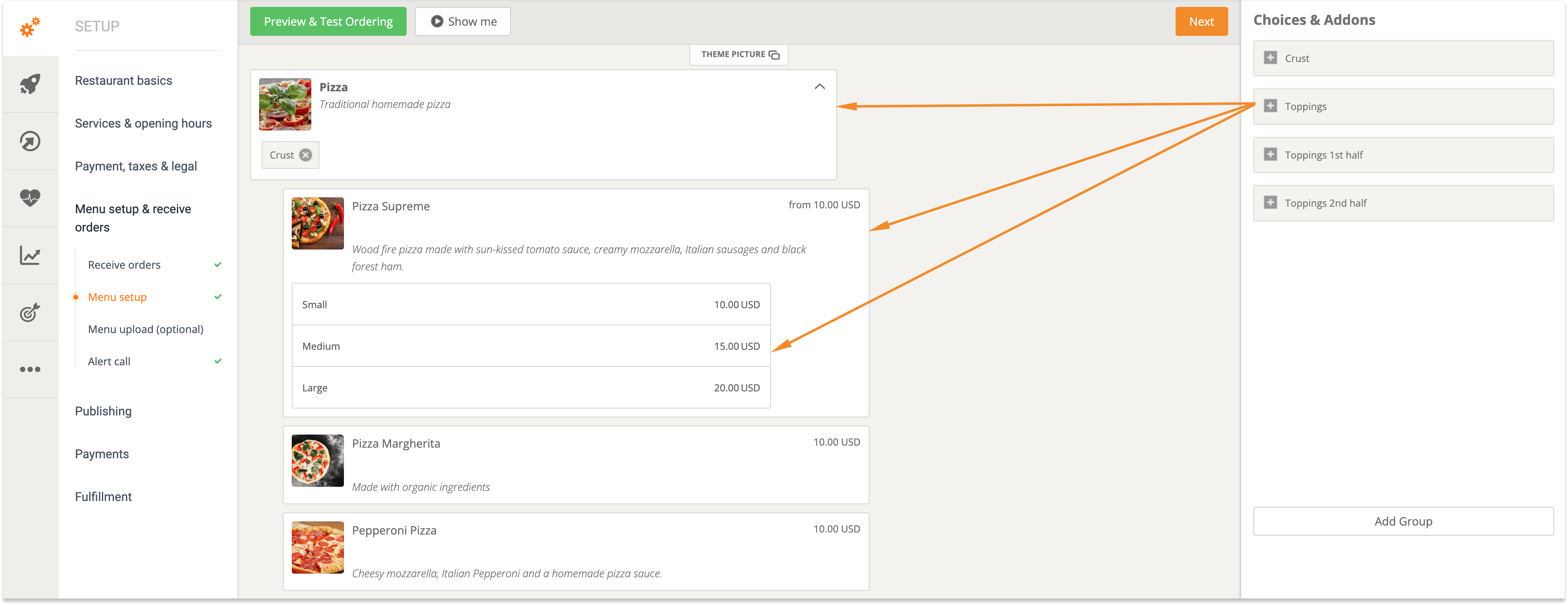This screenshot has width=1568, height=605.
Task: Click the Pepperoni Pizza thumbnail
Action: [317, 547]
